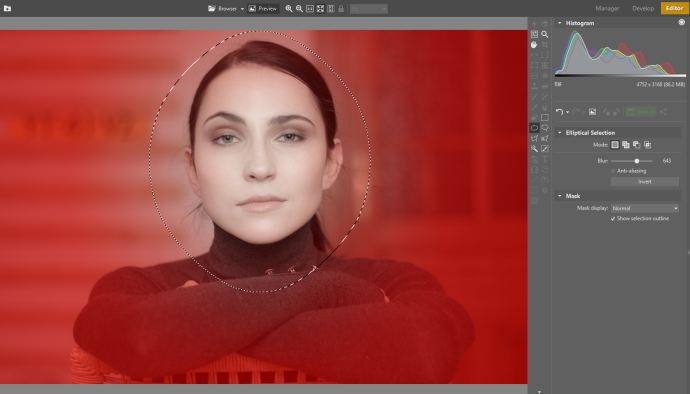Screen dimensions: 690x394
Task: Click the Undo arrow
Action: pos(559,112)
